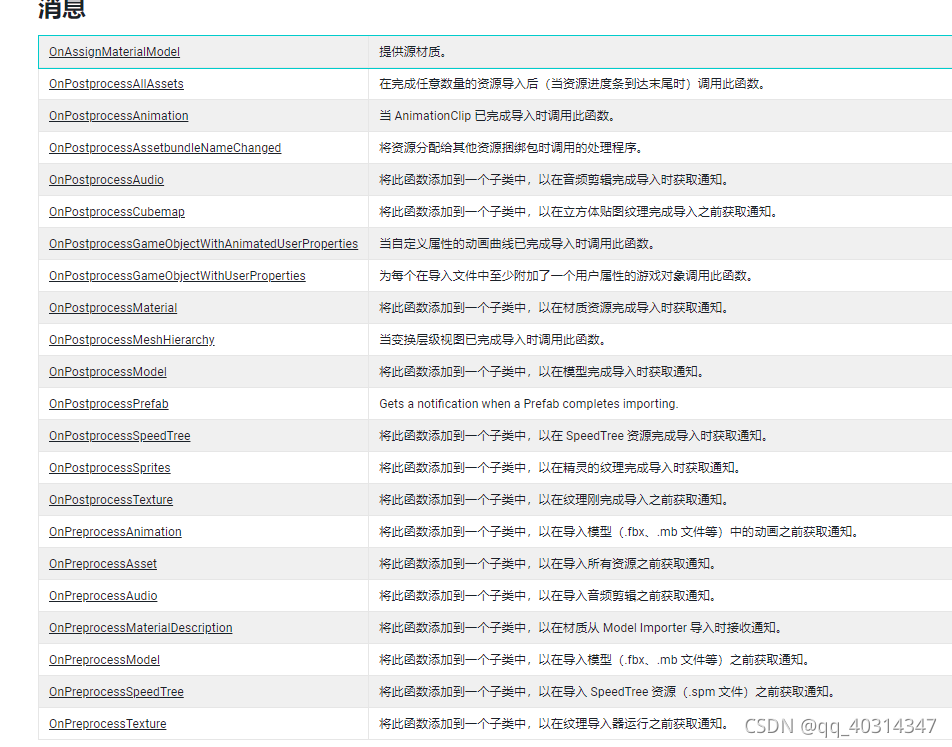Open the OnPostprocessGameObjectWithAnimatedUserProperties link
Image resolution: width=952 pixels, height=747 pixels.
point(203,244)
